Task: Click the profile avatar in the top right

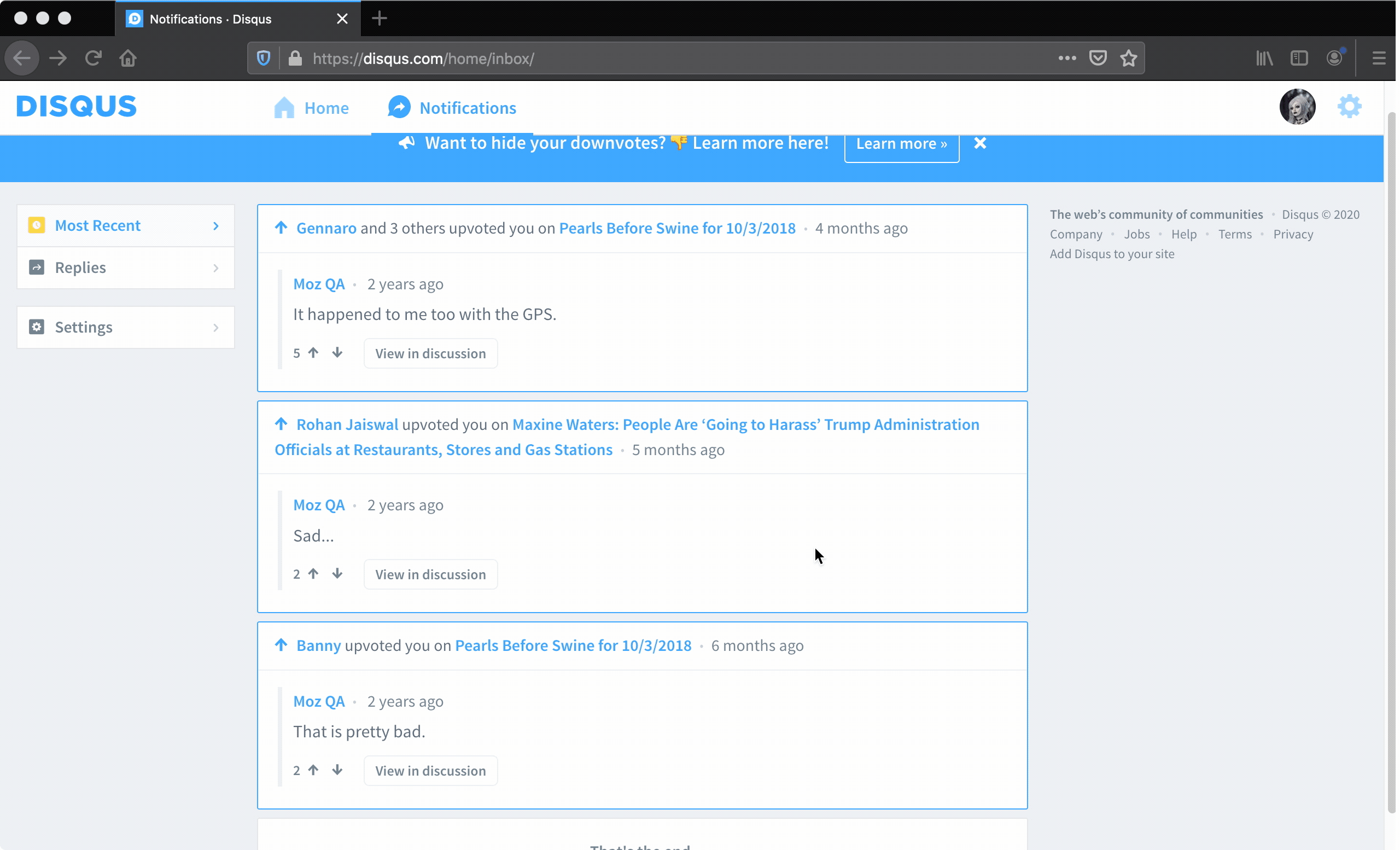Action: (1298, 106)
